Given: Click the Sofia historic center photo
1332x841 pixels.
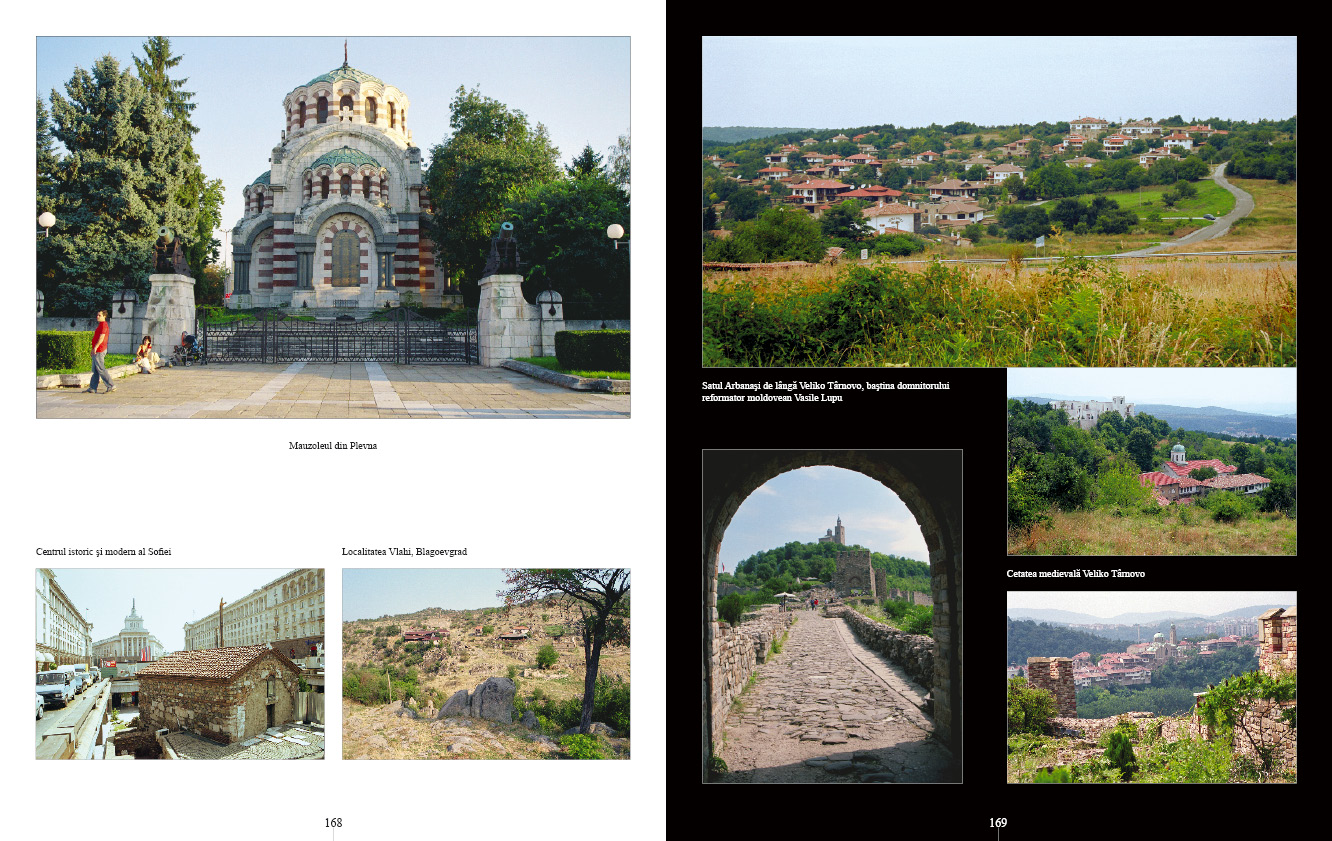Looking at the screenshot, I should pyautogui.click(x=180, y=664).
